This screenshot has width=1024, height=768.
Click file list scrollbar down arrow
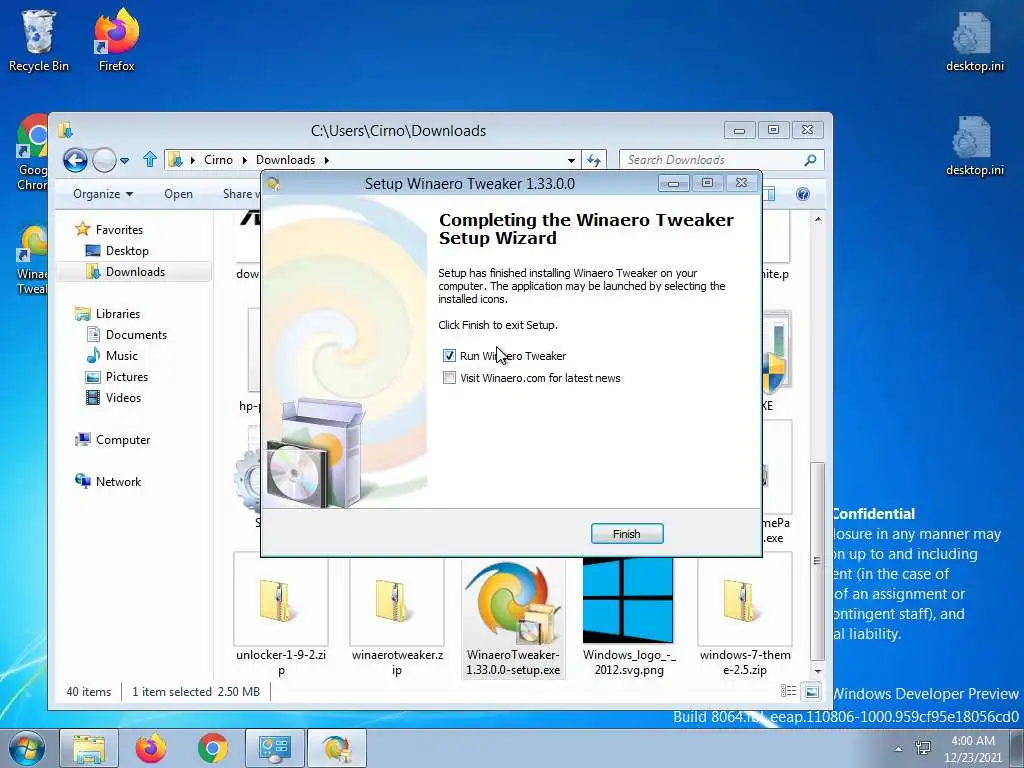(x=818, y=671)
